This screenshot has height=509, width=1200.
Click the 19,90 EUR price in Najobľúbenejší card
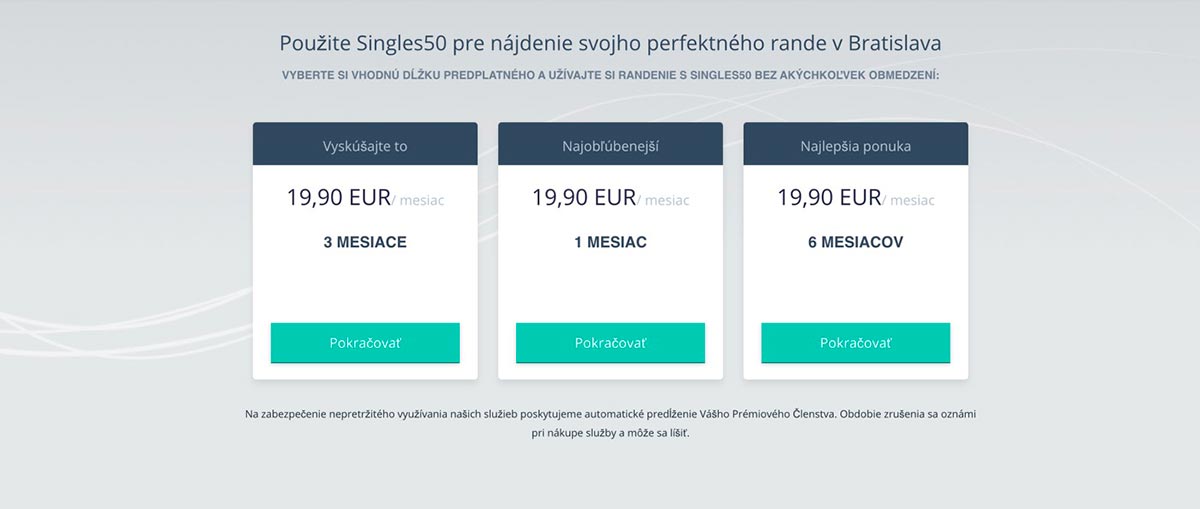(584, 198)
